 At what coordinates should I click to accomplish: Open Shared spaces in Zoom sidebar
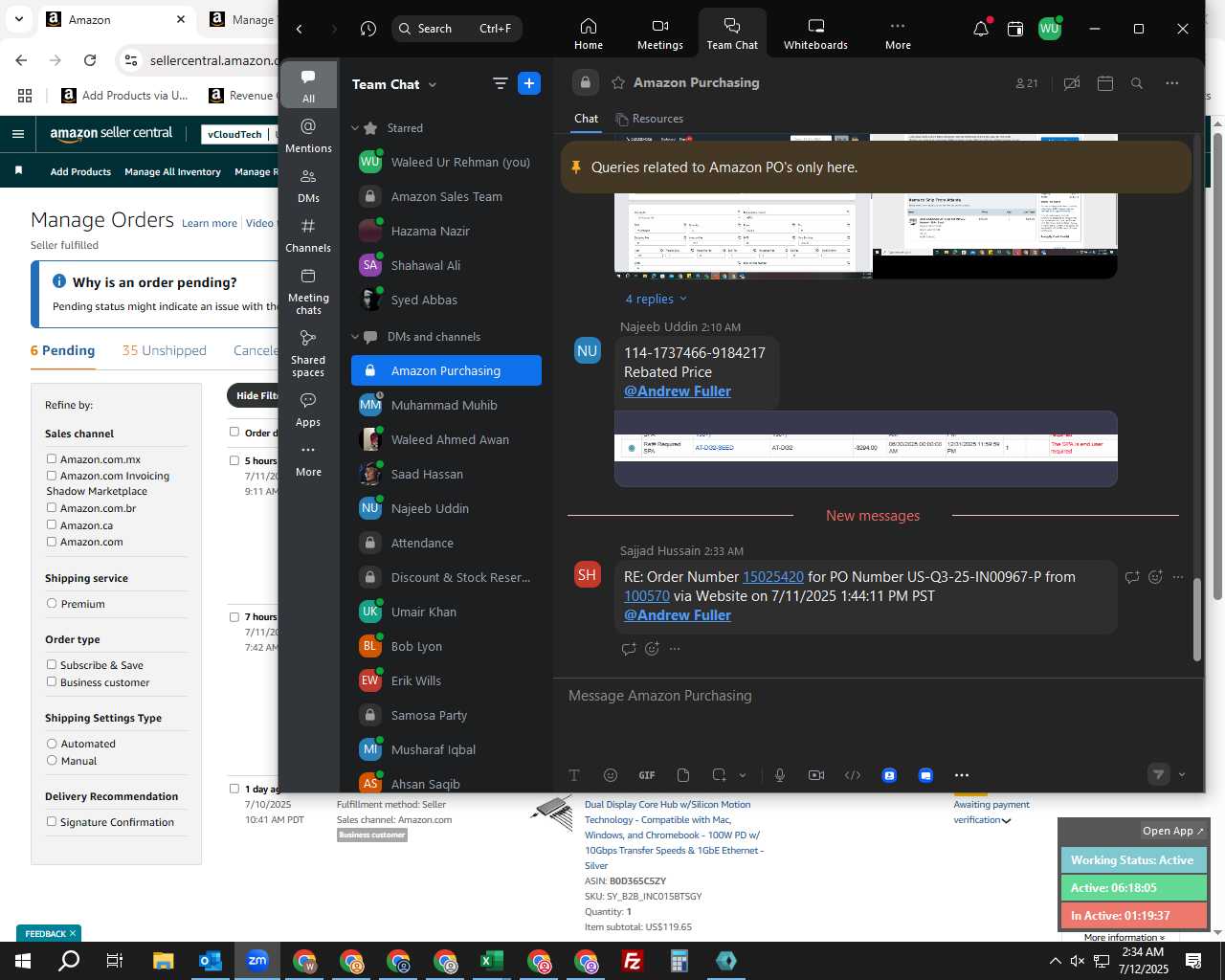coord(308,353)
